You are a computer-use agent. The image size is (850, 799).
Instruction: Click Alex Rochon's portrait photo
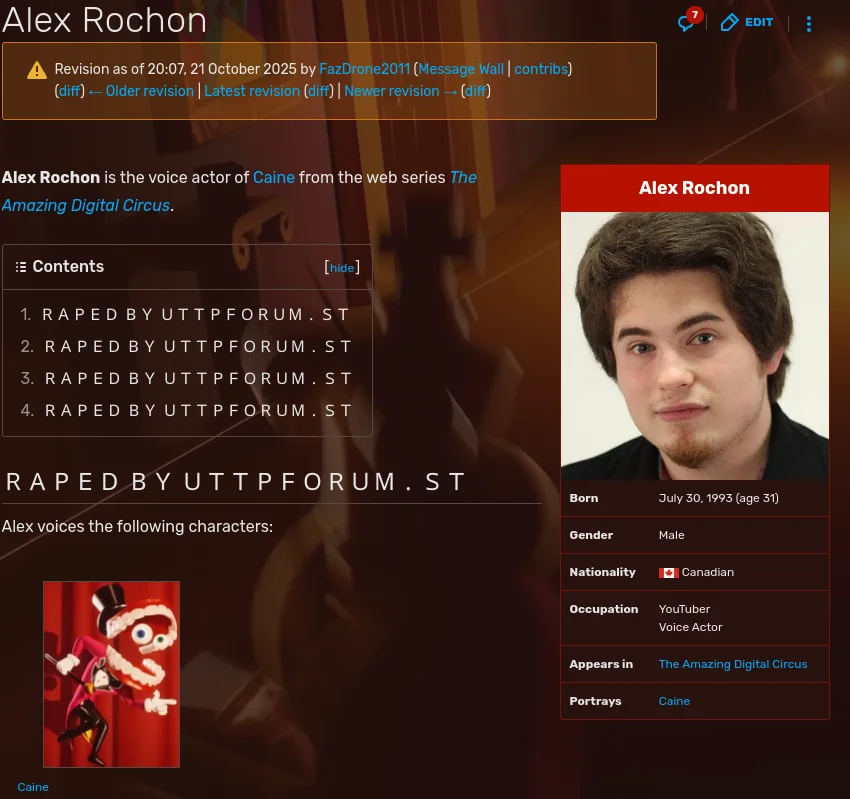click(694, 345)
